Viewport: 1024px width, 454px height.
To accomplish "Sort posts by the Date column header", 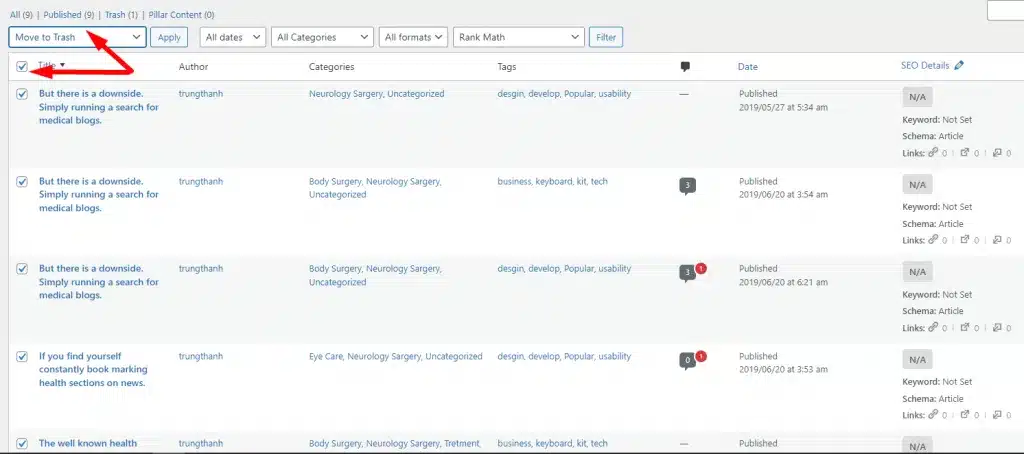I will (748, 67).
